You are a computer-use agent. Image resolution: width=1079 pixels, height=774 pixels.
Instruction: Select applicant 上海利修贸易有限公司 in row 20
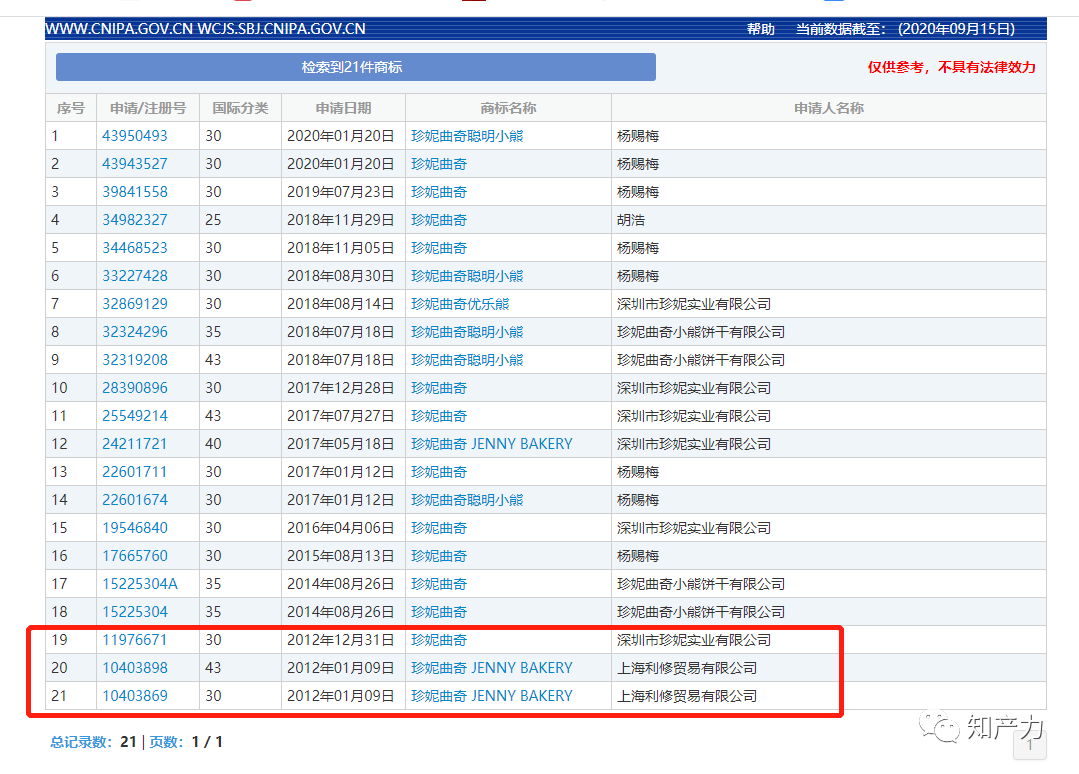(x=687, y=667)
